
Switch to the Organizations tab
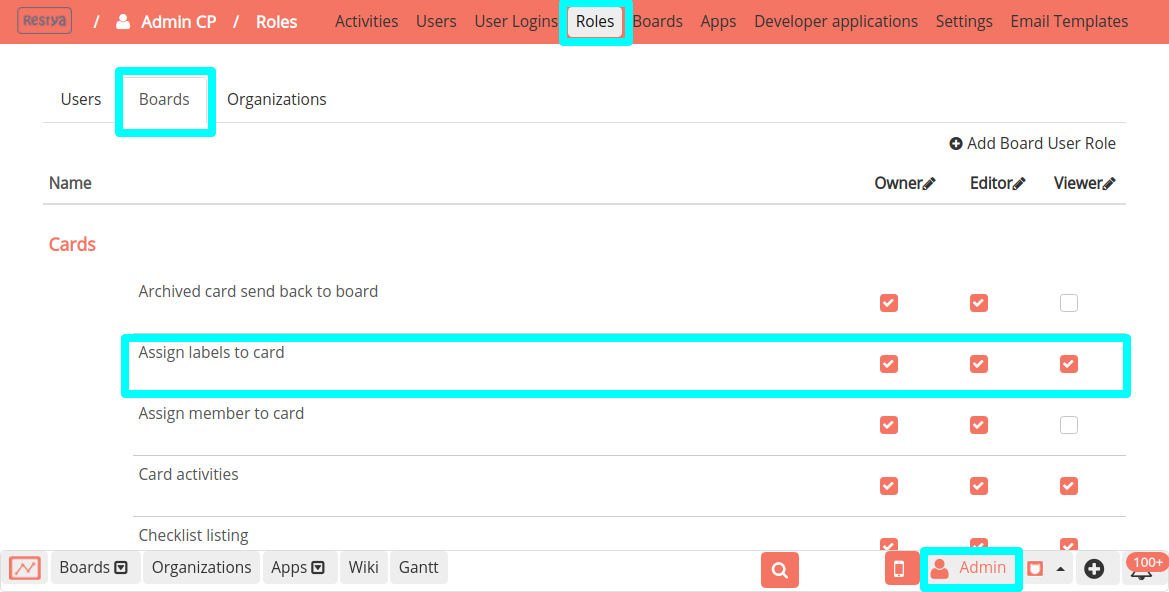[x=277, y=99]
